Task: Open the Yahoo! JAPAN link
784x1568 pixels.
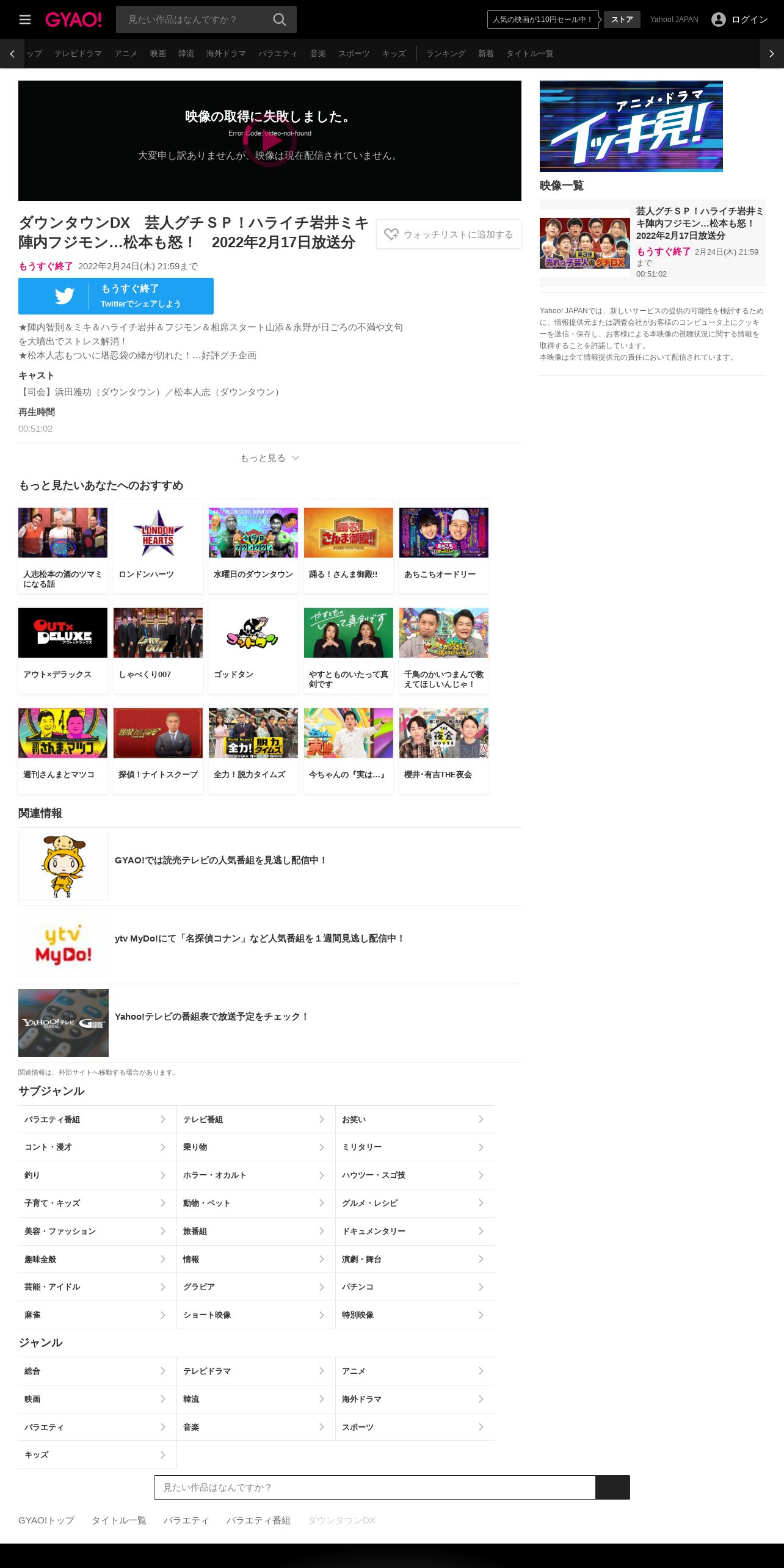Action: (674, 20)
